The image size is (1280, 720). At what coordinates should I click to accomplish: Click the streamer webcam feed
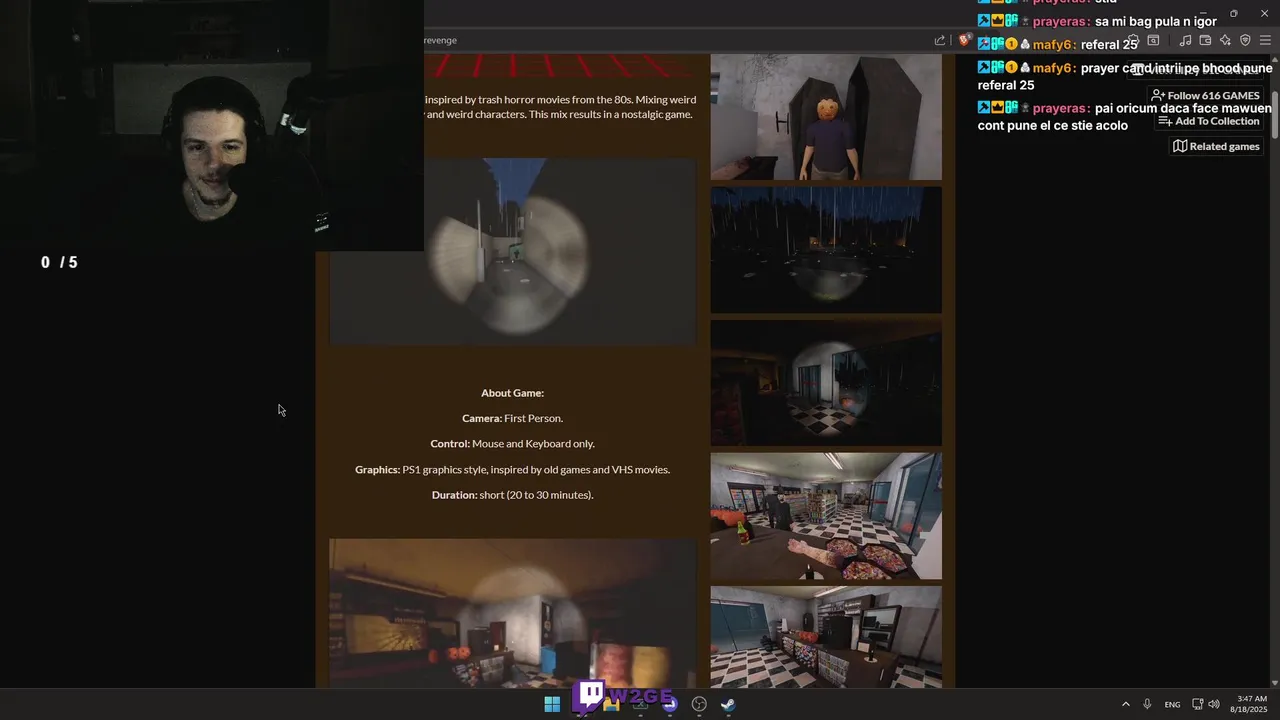[212, 125]
